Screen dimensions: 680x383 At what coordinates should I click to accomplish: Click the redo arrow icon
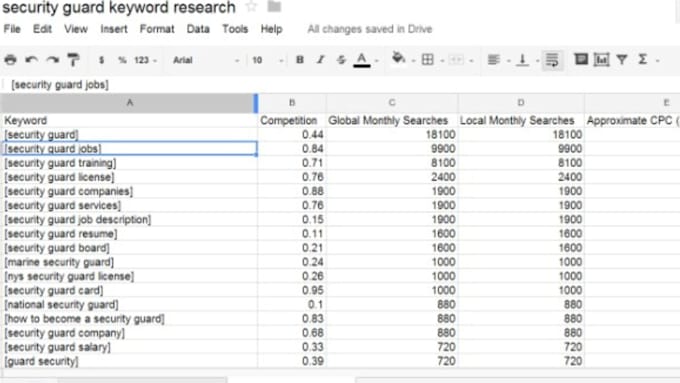(52, 60)
